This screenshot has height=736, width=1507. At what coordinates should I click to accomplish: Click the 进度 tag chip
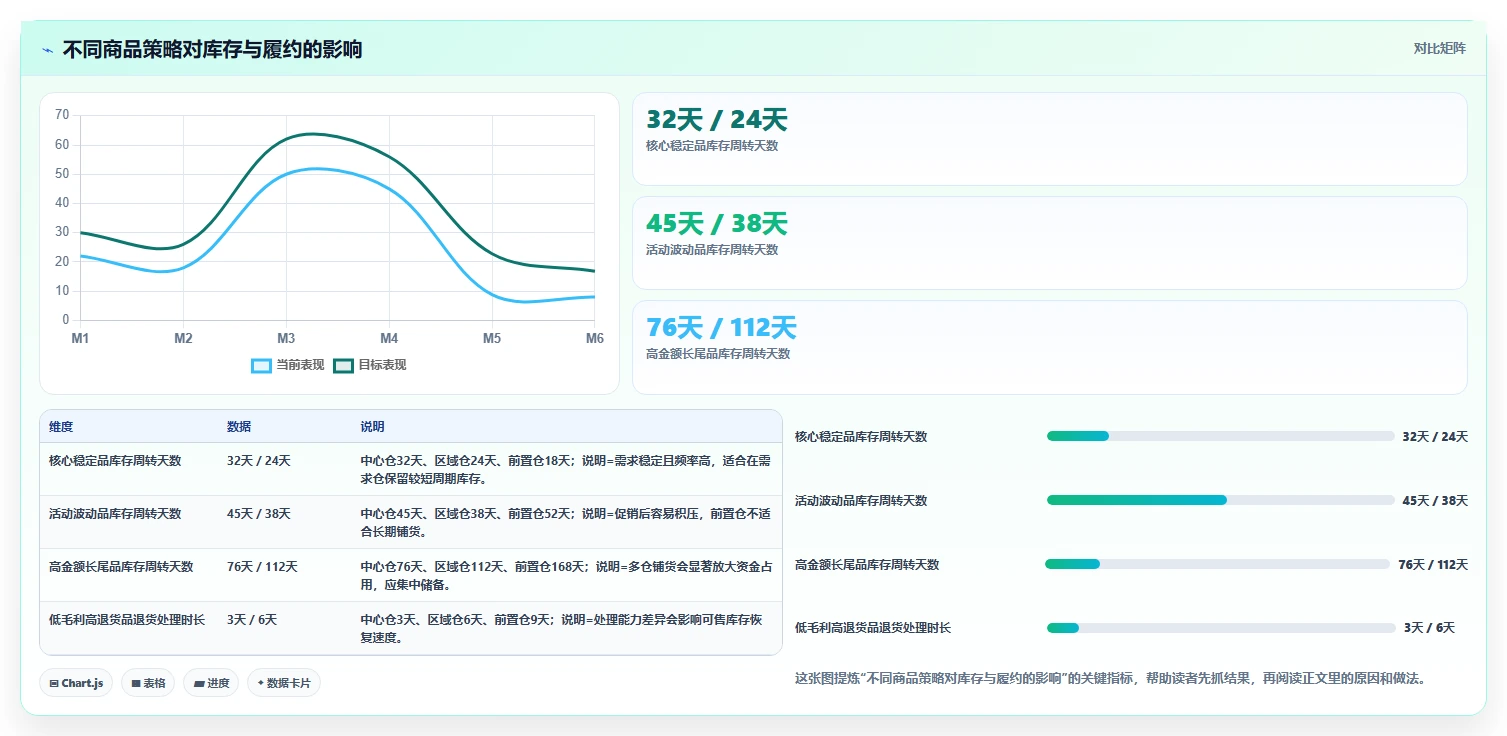coord(211,683)
